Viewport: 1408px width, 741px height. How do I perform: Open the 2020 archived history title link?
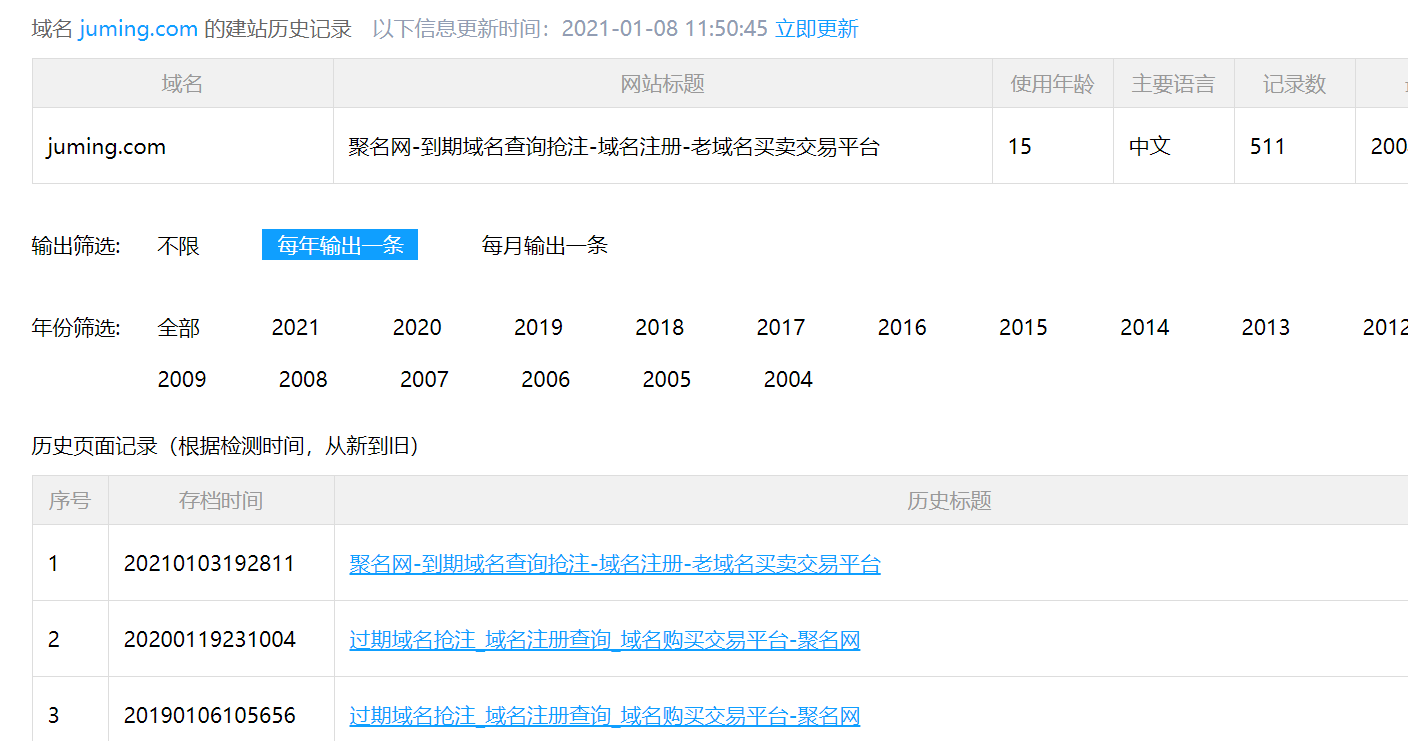coord(604,640)
